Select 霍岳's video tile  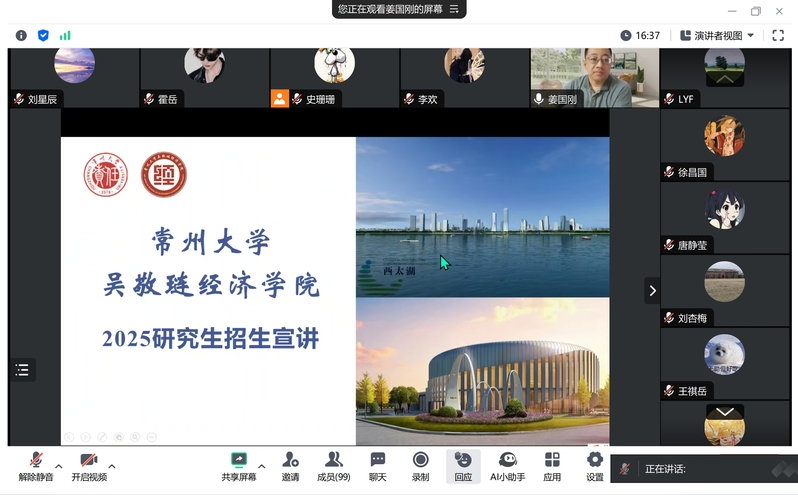pyautogui.click(x=205, y=78)
